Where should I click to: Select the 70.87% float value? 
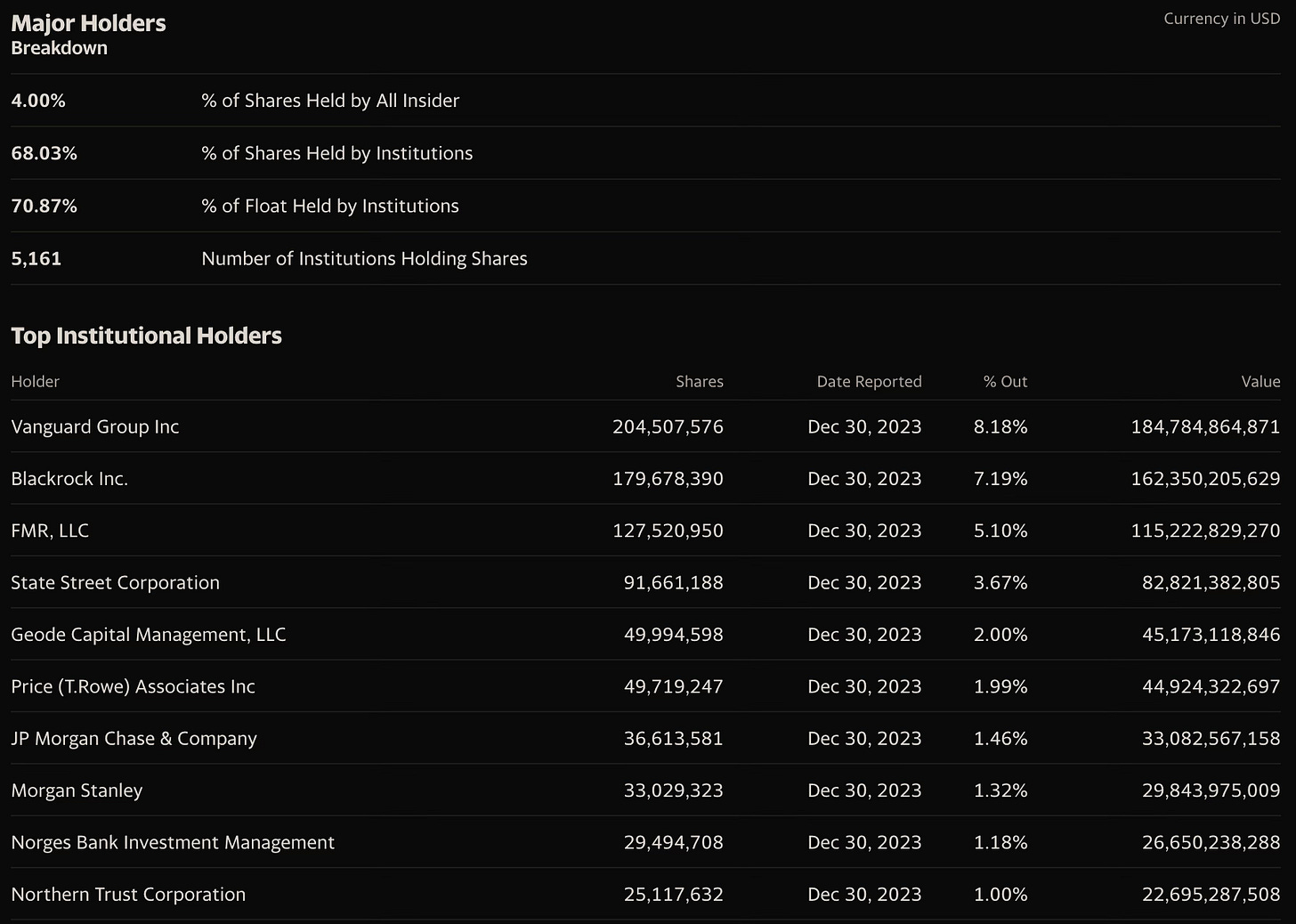coord(44,206)
